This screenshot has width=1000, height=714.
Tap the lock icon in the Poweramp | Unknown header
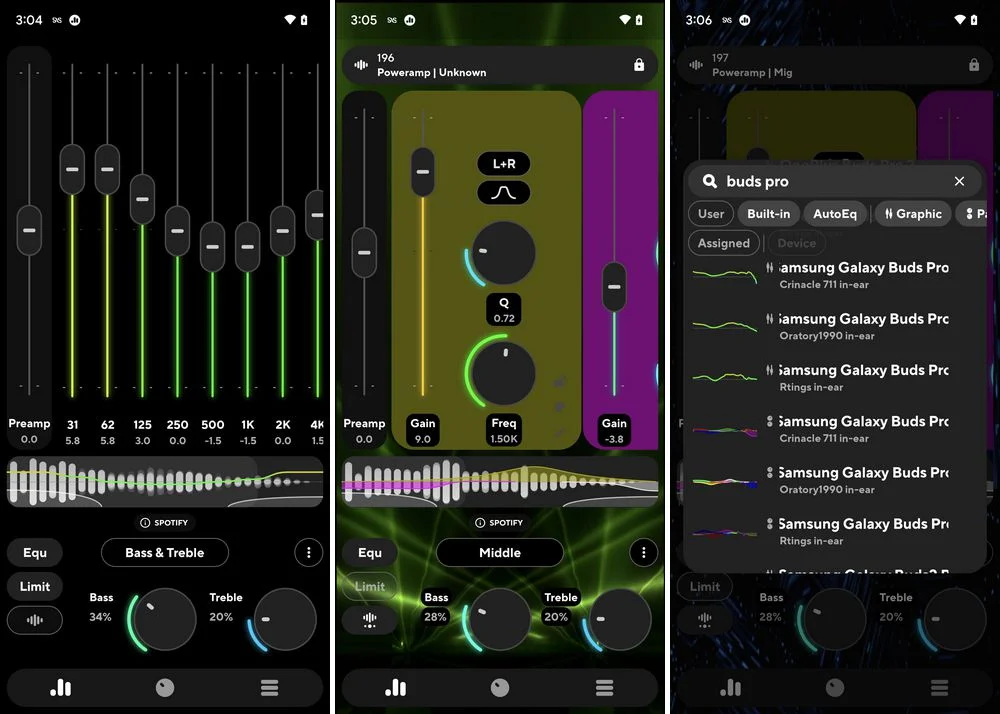click(638, 65)
